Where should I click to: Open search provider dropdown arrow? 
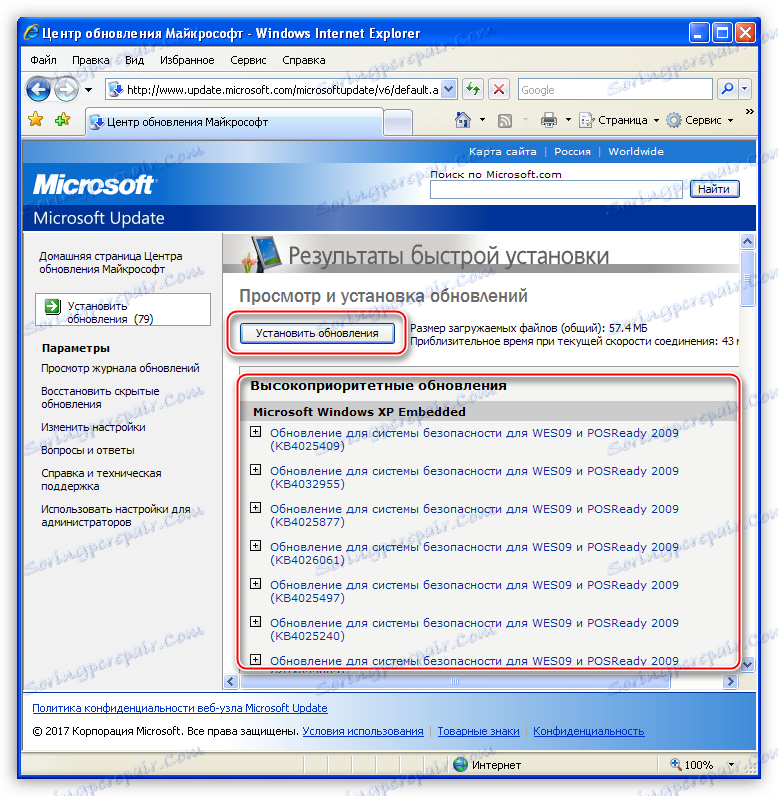click(x=745, y=89)
